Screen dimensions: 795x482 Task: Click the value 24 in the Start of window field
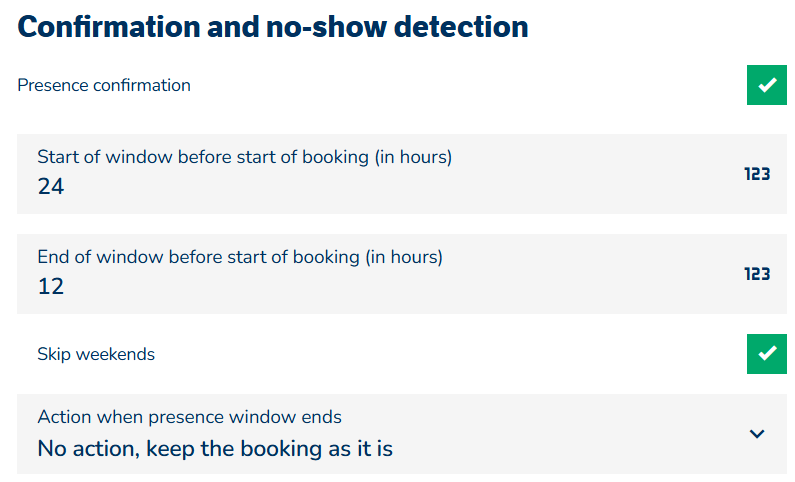click(x=51, y=187)
